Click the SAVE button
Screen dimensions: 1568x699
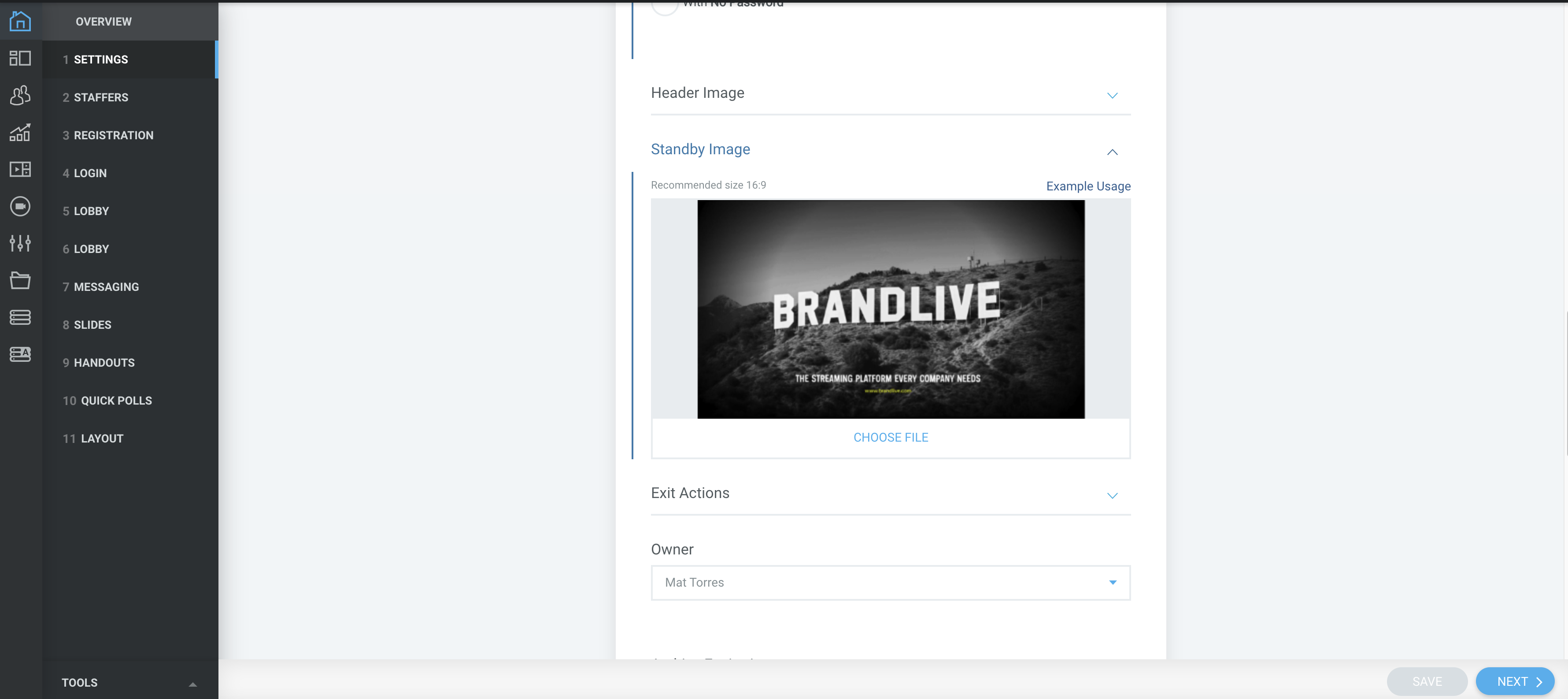(1427, 681)
